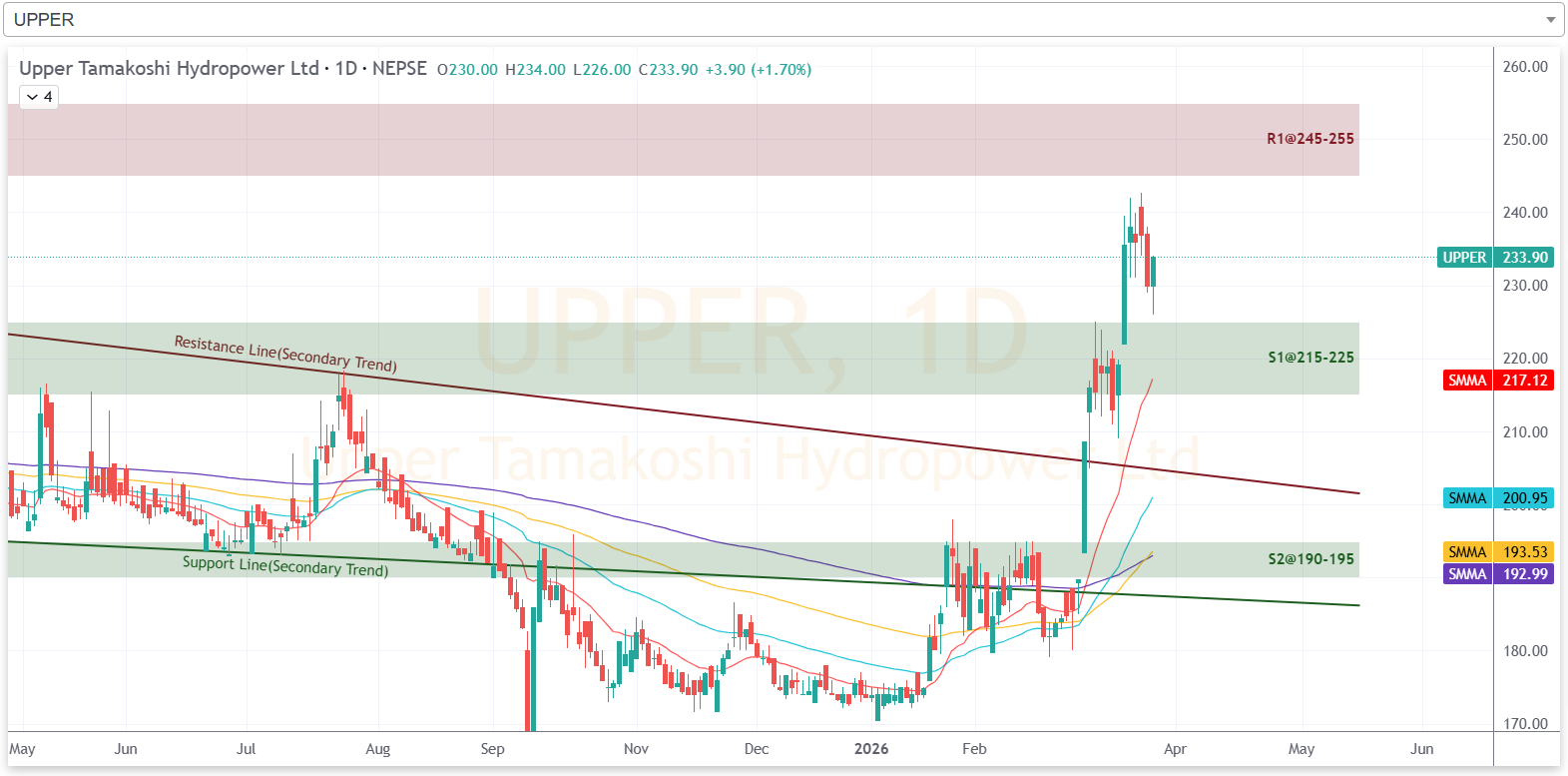Select the UPPER 233.90 price label
1568x776 pixels.
pyautogui.click(x=1495, y=258)
